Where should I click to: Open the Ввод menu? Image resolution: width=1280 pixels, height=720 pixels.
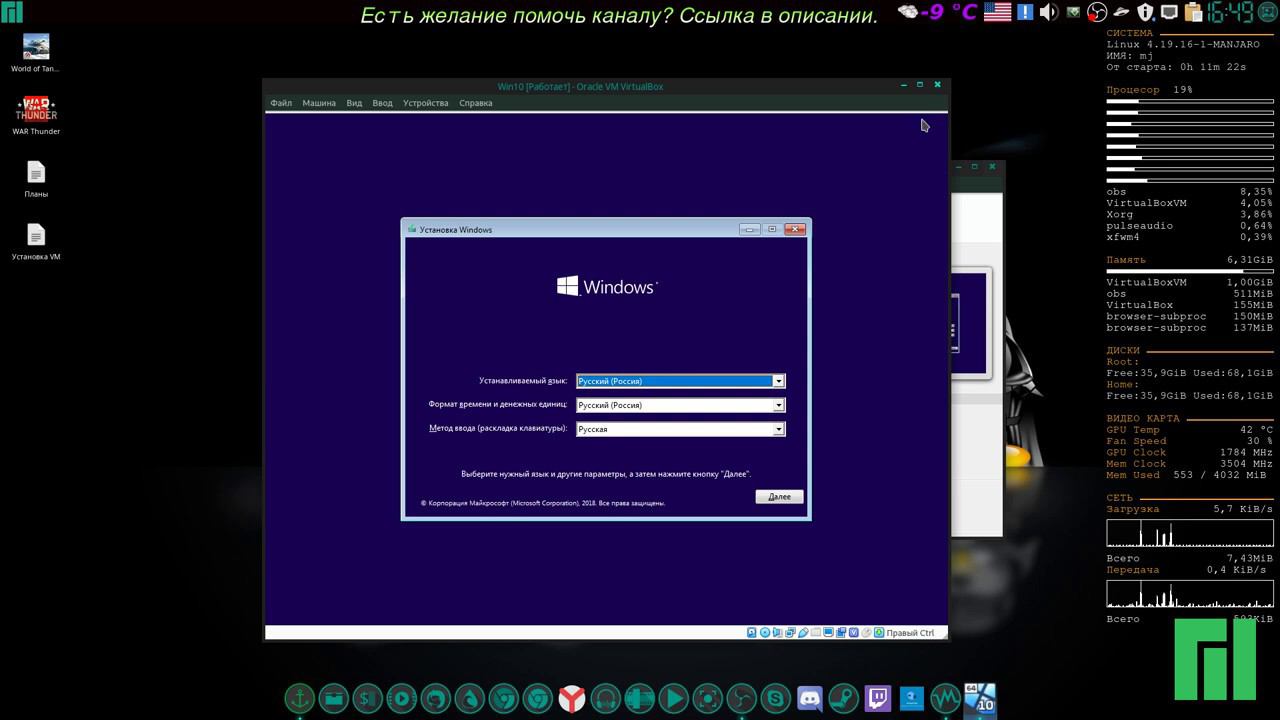[382, 103]
